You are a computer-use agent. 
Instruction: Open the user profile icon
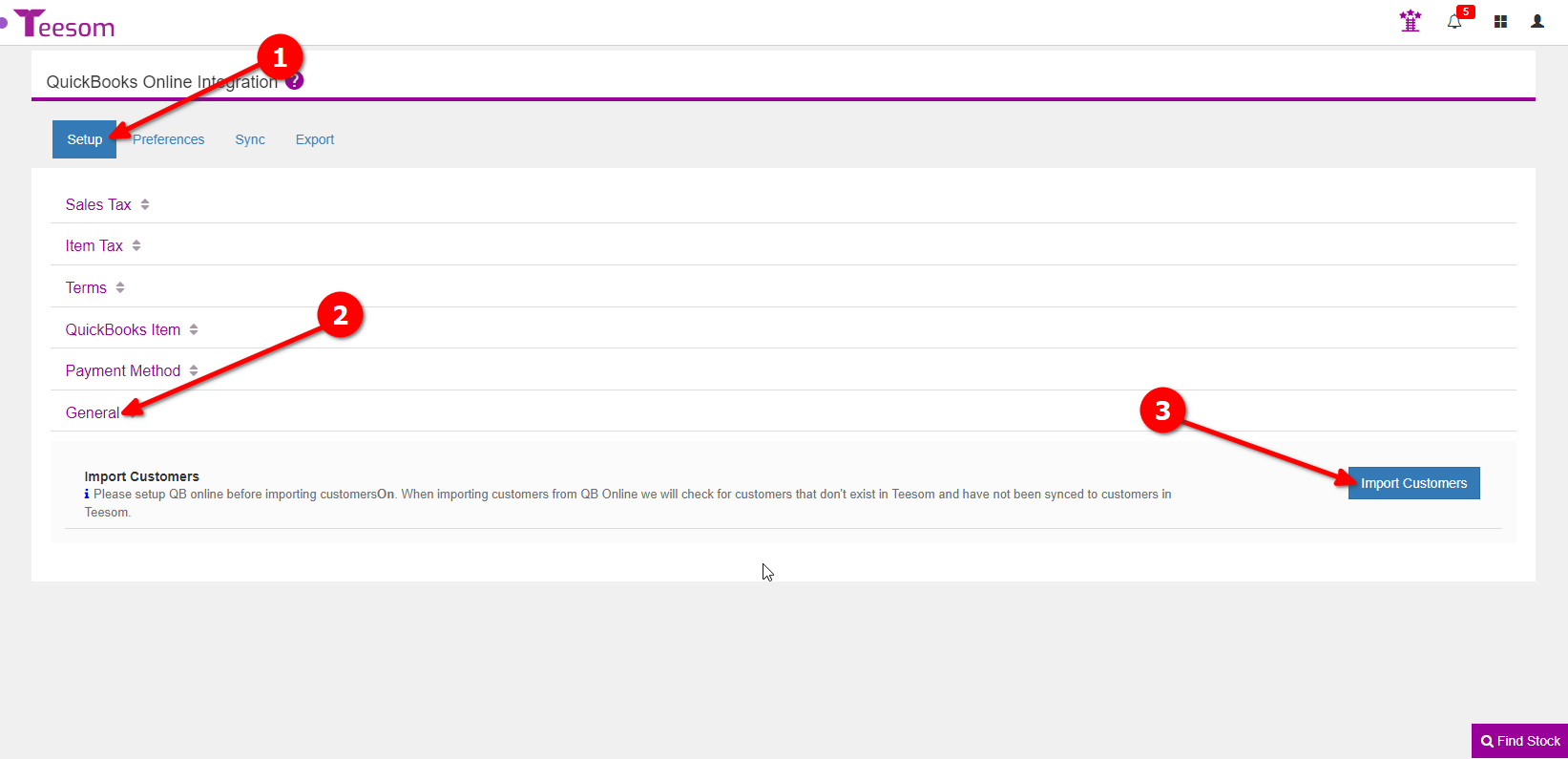1537,21
